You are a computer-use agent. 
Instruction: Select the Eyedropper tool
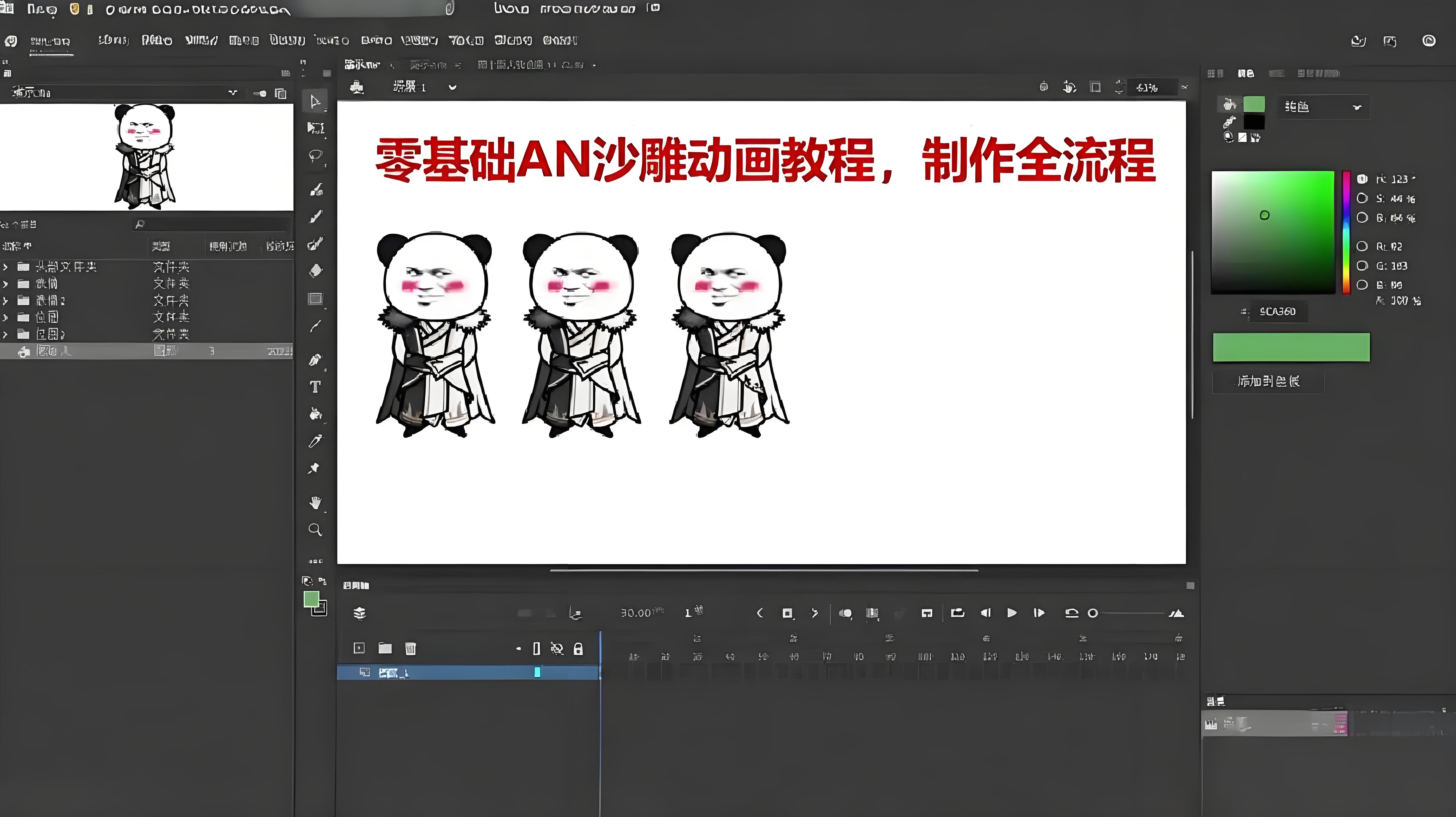315,441
